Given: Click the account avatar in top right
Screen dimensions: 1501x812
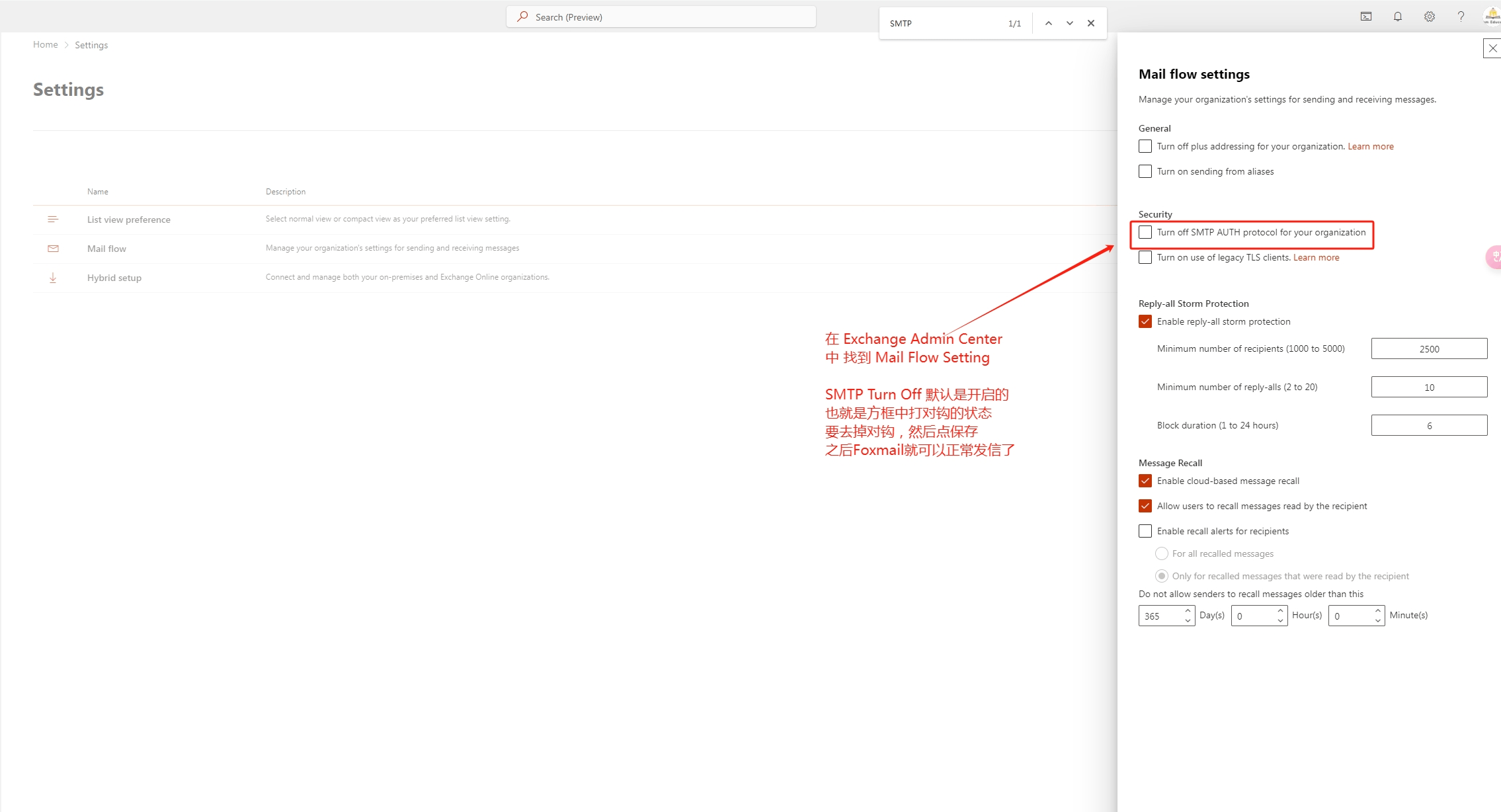Looking at the screenshot, I should click(1492, 16).
